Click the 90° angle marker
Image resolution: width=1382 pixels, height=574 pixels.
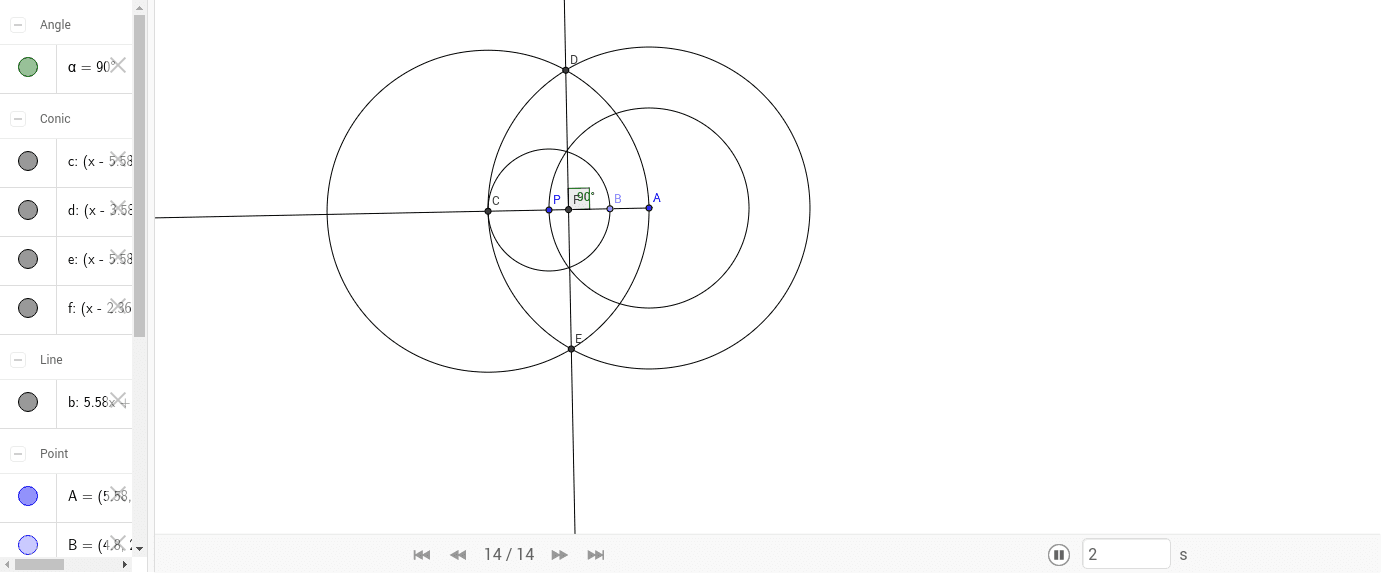(579, 198)
